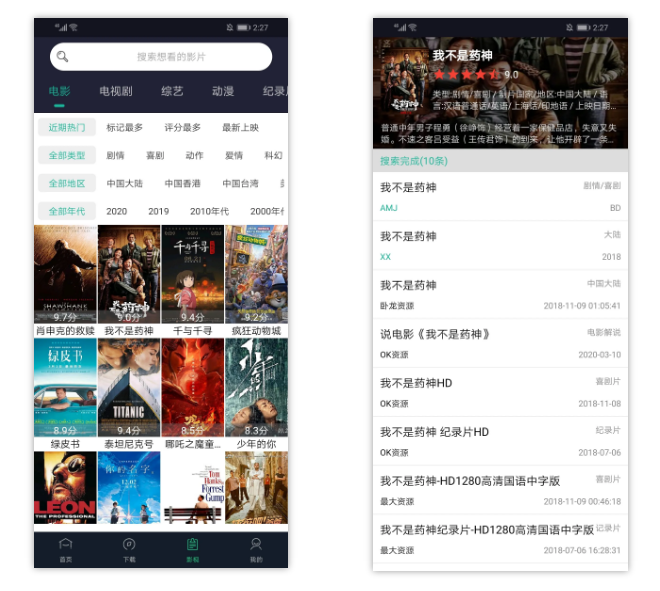Select the 评分最多 sort filter

coord(182,128)
